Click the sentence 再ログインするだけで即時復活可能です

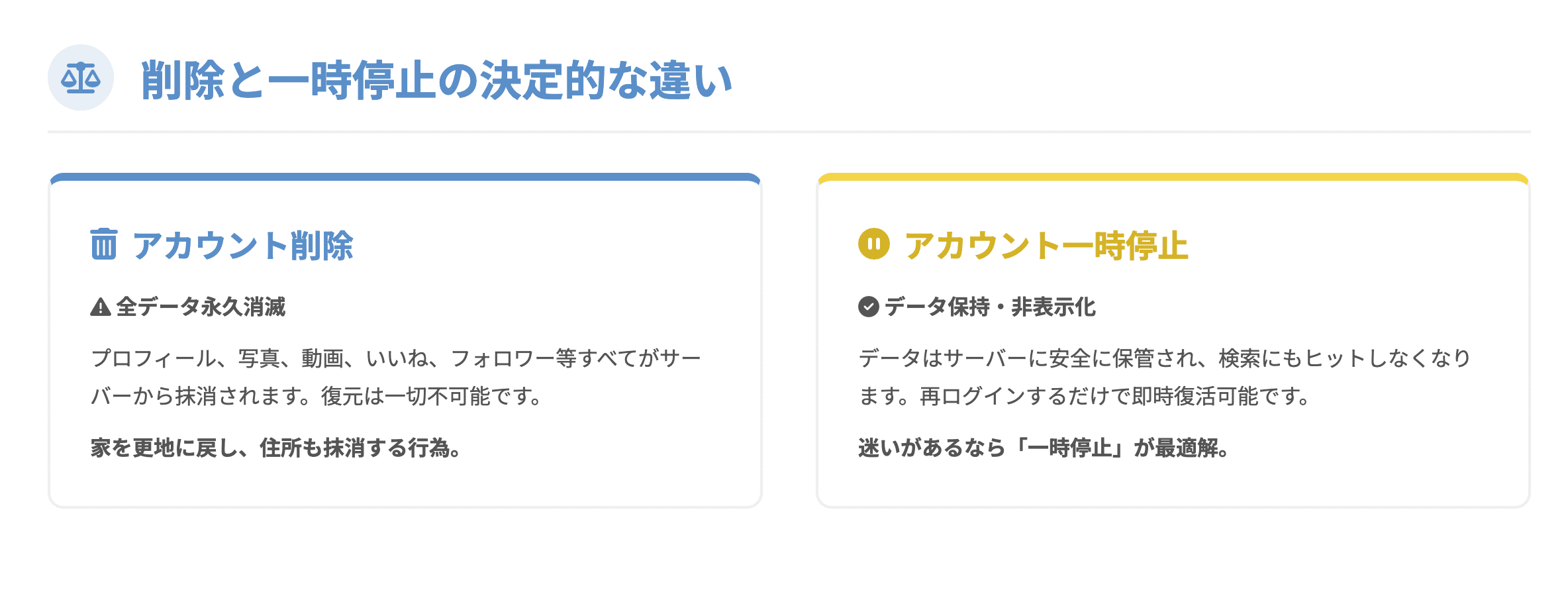click(x=1115, y=396)
